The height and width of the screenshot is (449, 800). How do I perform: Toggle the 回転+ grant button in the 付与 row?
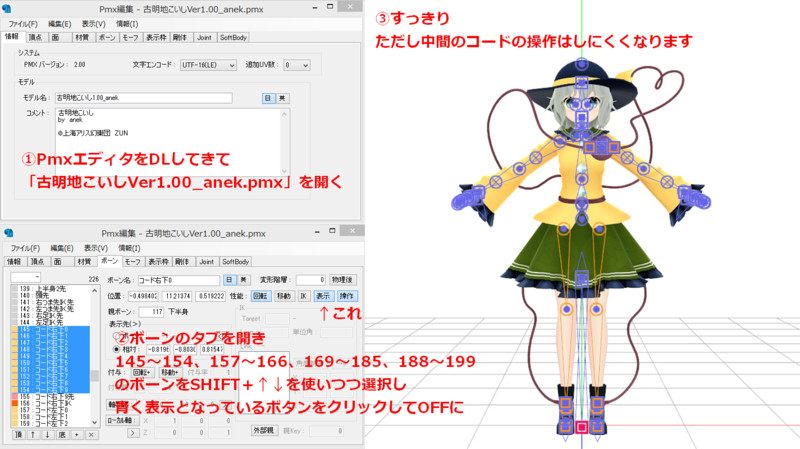click(141, 372)
